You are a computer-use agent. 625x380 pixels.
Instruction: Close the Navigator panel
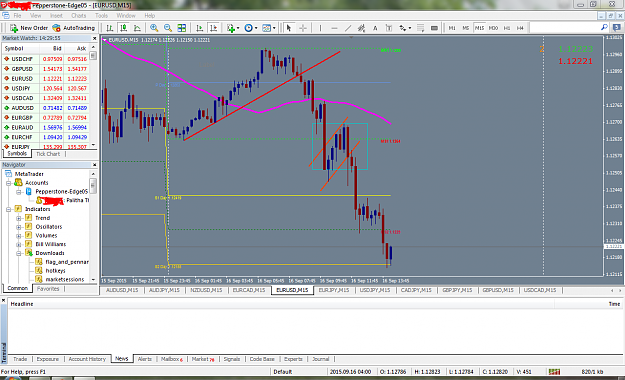94,165
